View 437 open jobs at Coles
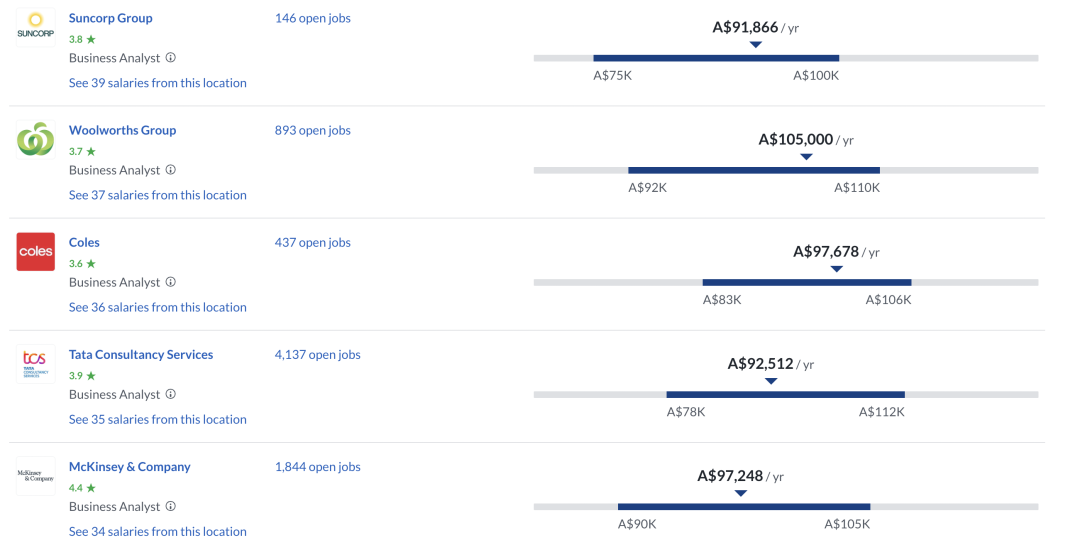 click(x=312, y=242)
